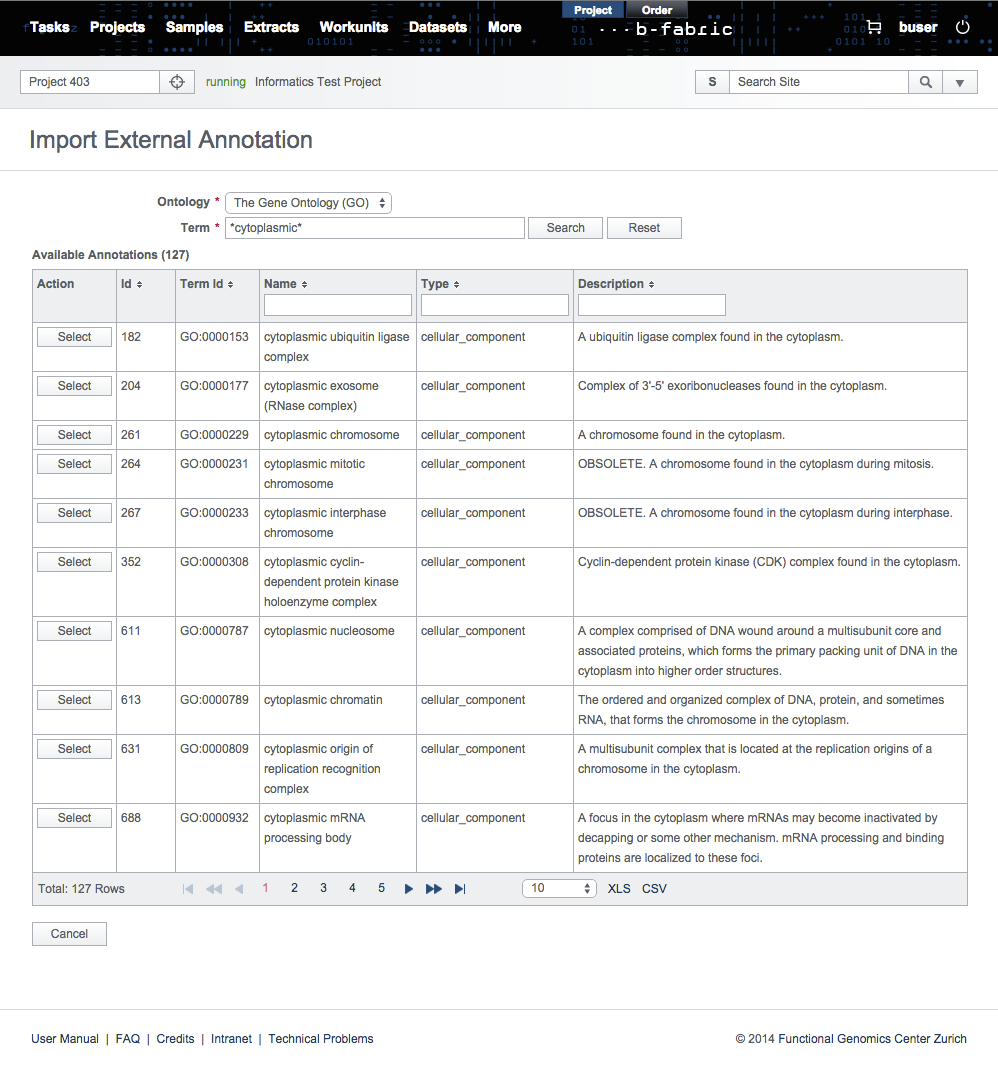Image resolution: width=998 pixels, height=1068 pixels.
Task: Export the table as CSV
Action: pyautogui.click(x=654, y=888)
